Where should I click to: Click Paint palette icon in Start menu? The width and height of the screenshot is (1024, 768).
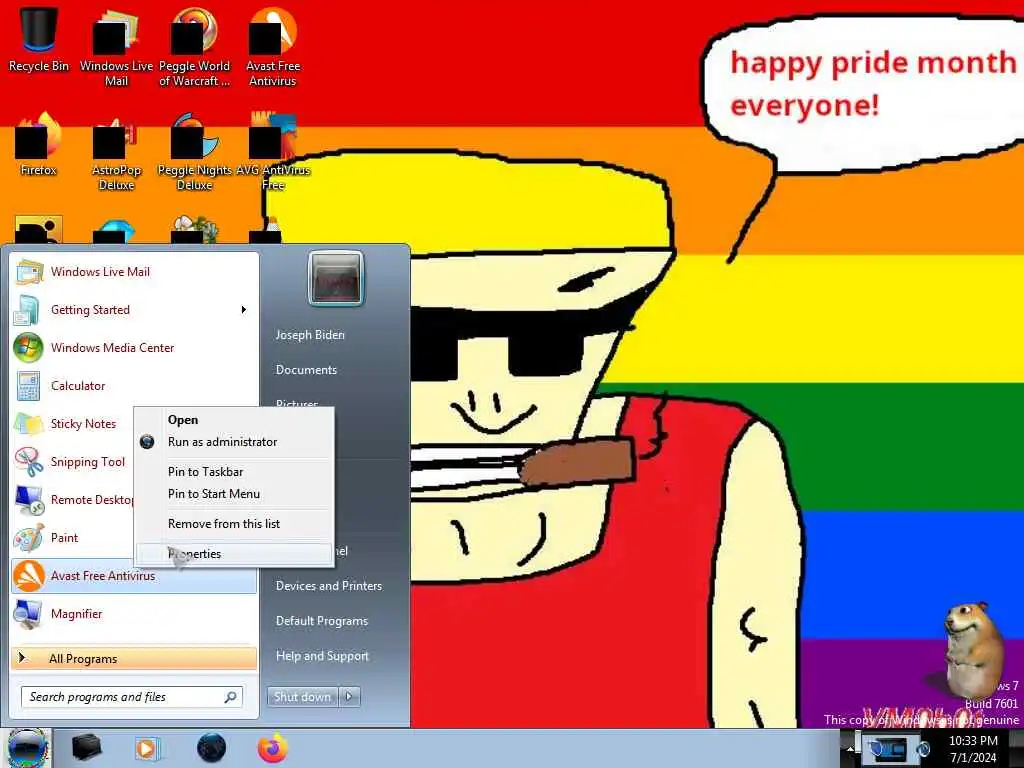[x=29, y=537]
